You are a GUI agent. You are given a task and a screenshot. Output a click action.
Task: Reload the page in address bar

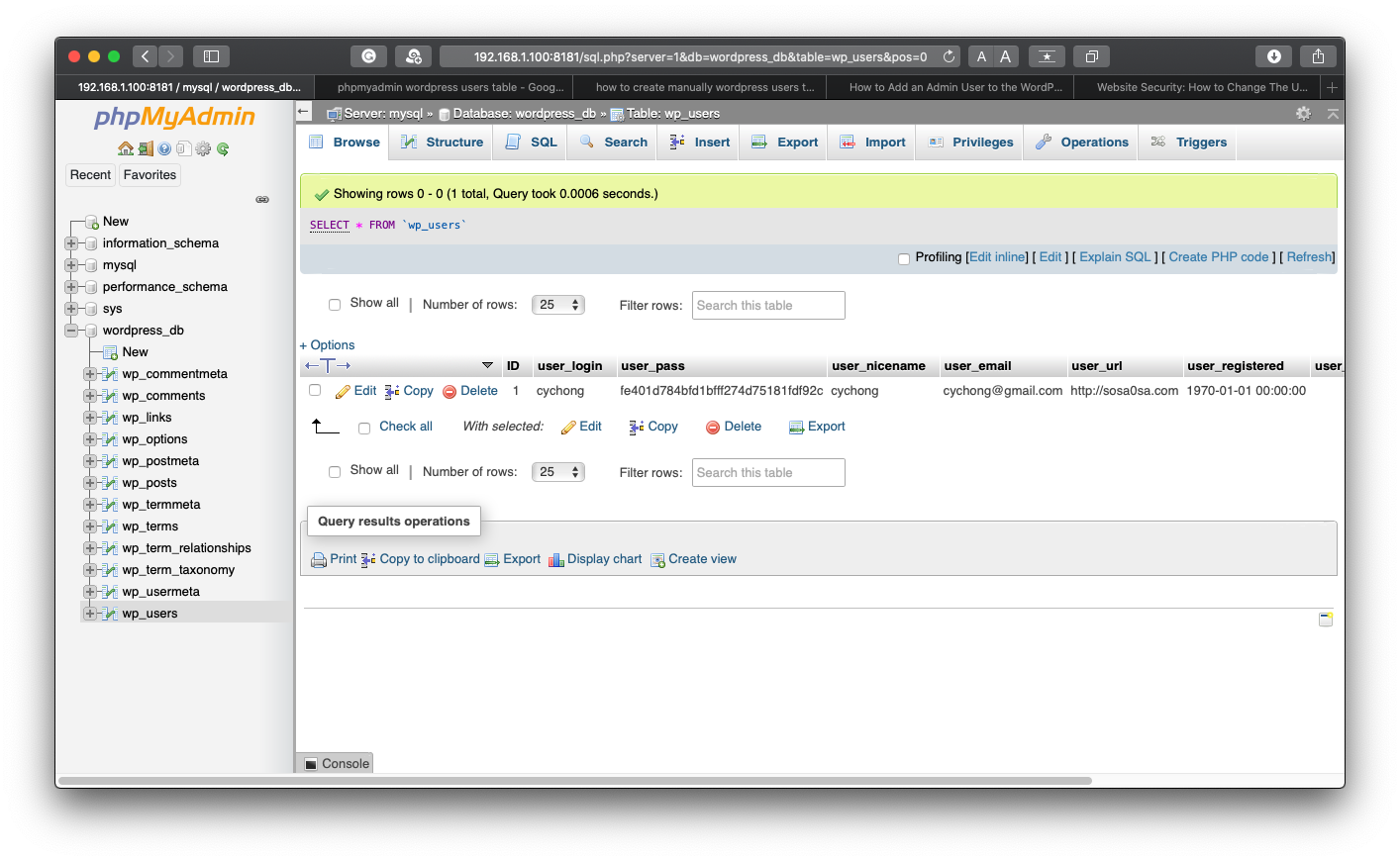coord(949,56)
